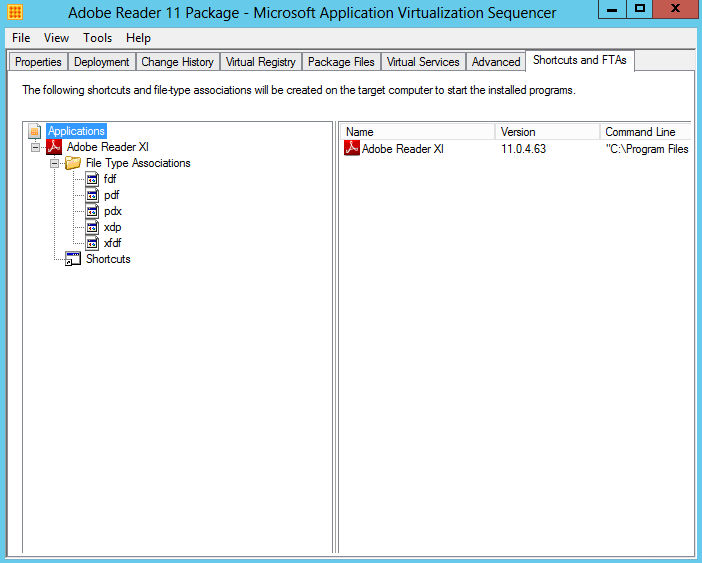The image size is (702, 563).
Task: Click the Shortcuts node icon
Action: 73,259
